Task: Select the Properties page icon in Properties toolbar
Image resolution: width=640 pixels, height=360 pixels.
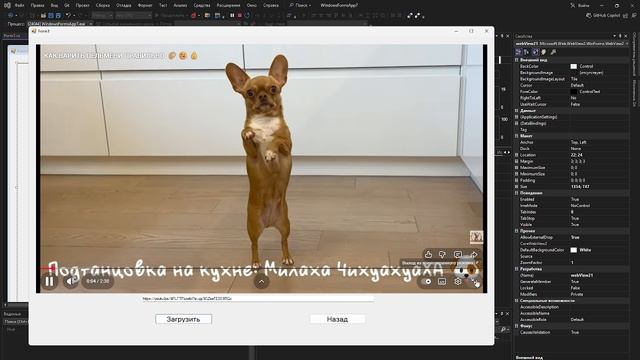Action: coord(535,52)
